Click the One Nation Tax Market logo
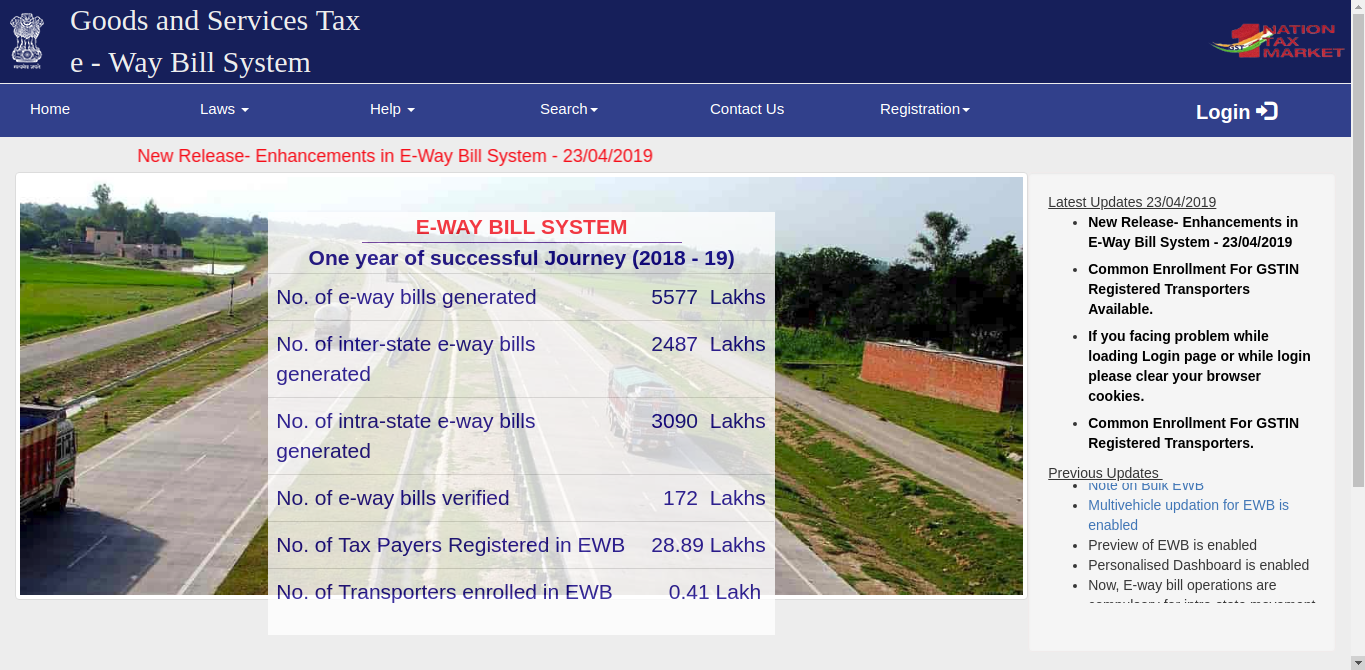Screen dimensions: 1365x670 click(x=1277, y=40)
